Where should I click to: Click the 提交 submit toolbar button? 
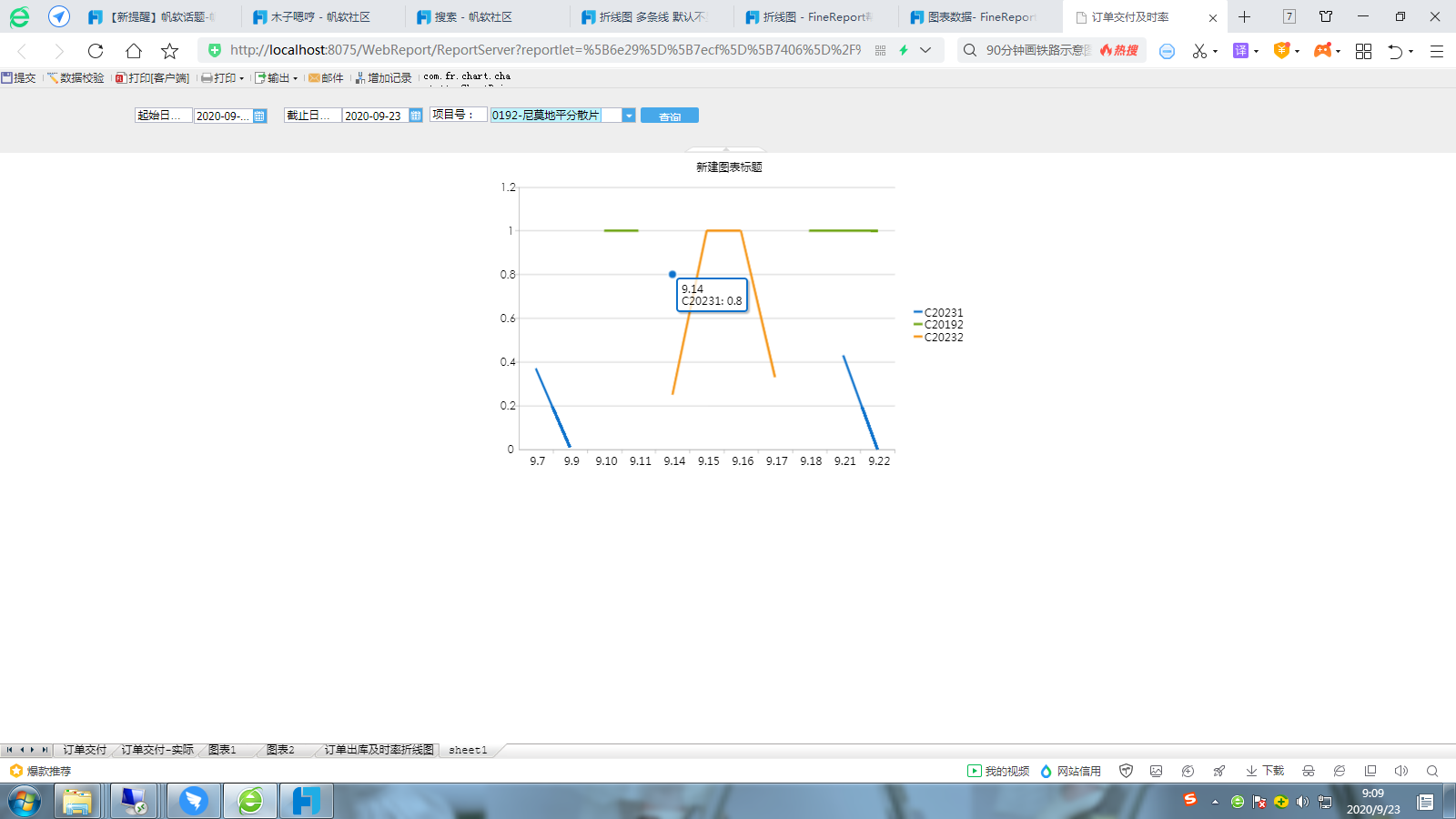click(19, 78)
